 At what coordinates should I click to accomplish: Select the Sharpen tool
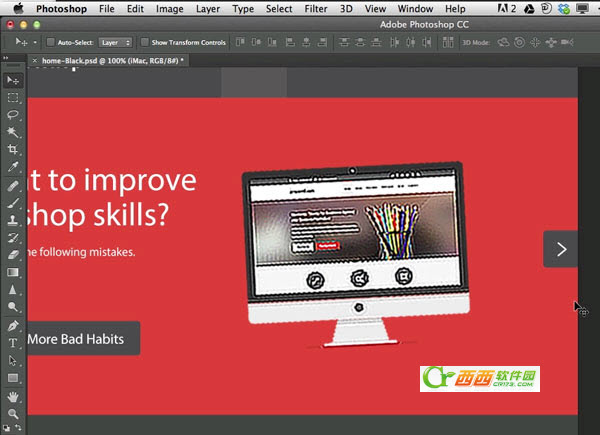tap(13, 290)
